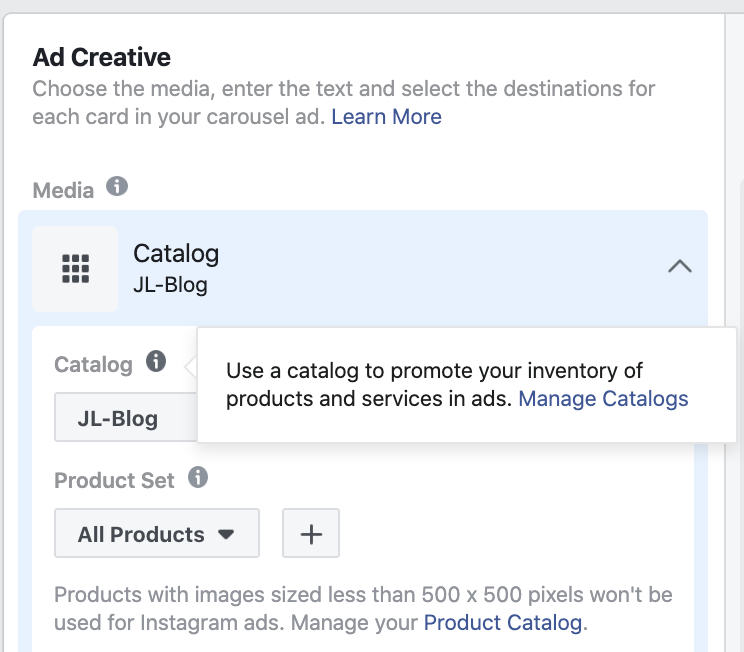
Task: Open the Learn More link
Action: tap(386, 117)
